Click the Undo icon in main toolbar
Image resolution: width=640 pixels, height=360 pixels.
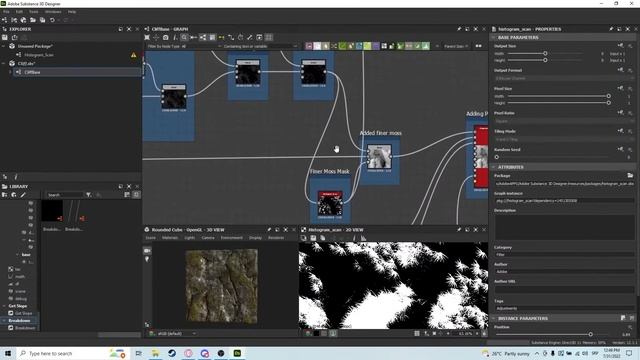coord(52,20)
